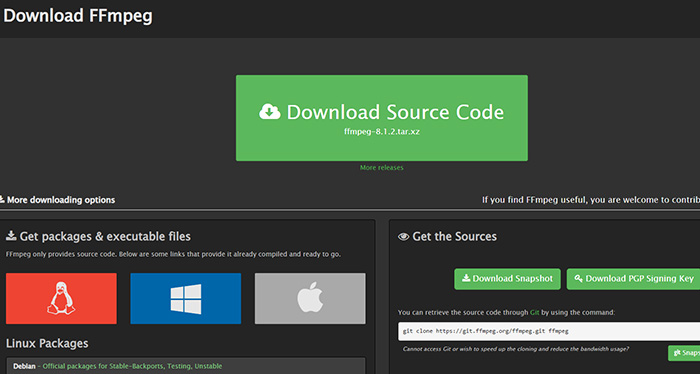Open the Git hyperlink in source text
The height and width of the screenshot is (374, 700).
[534, 312]
